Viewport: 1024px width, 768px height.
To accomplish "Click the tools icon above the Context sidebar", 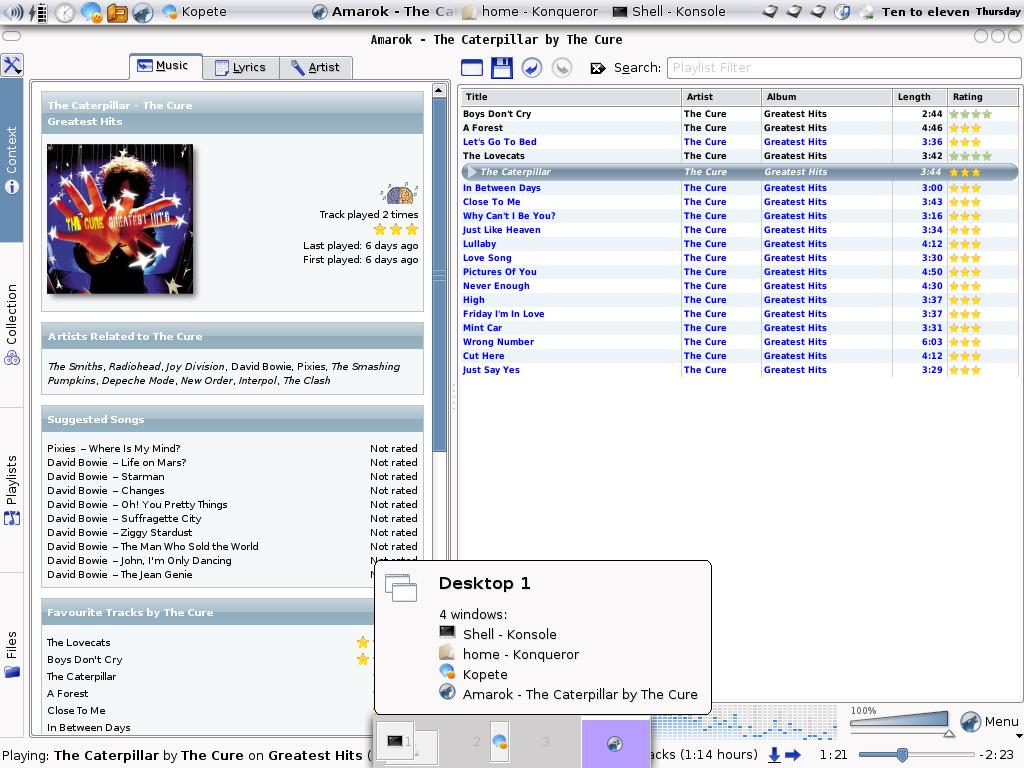I will 12,65.
